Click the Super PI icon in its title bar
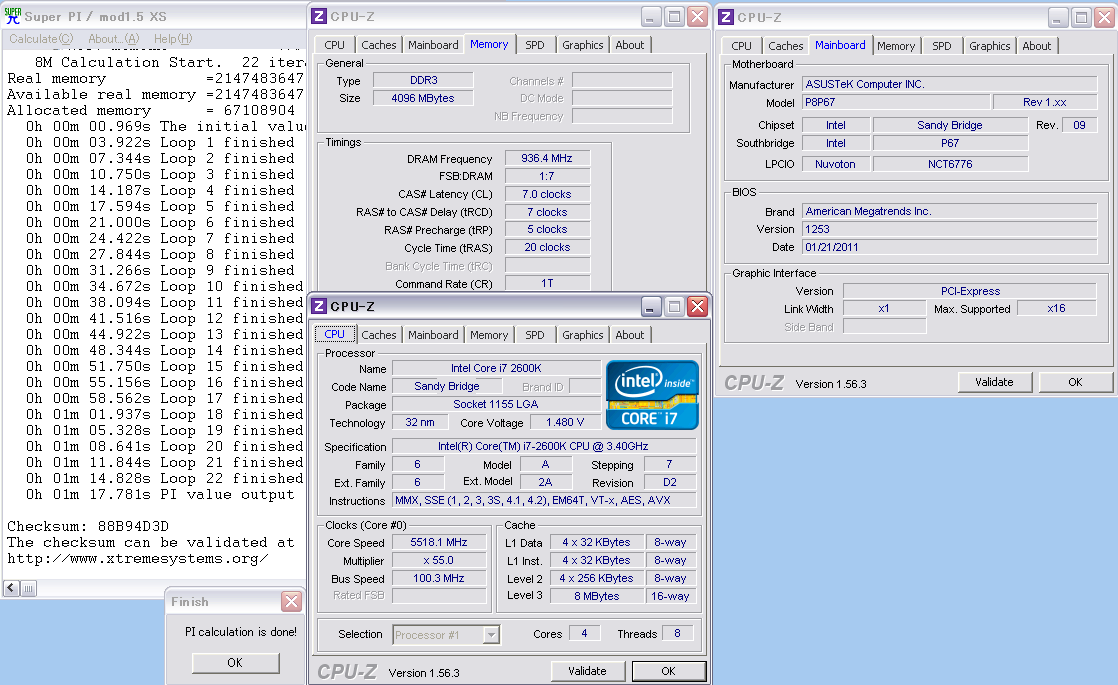 13,16
